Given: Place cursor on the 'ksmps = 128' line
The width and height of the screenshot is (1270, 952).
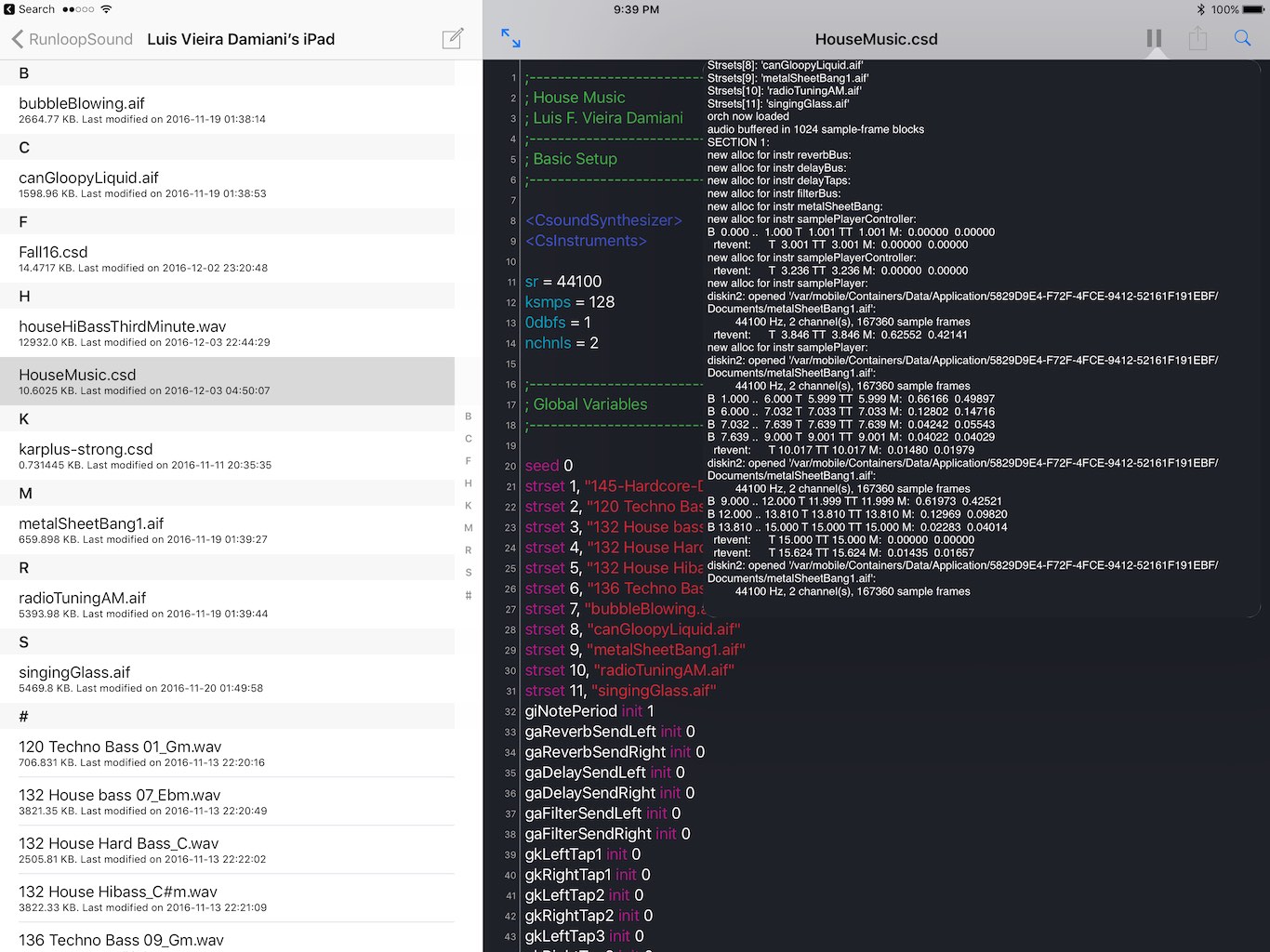Looking at the screenshot, I should tap(570, 302).
